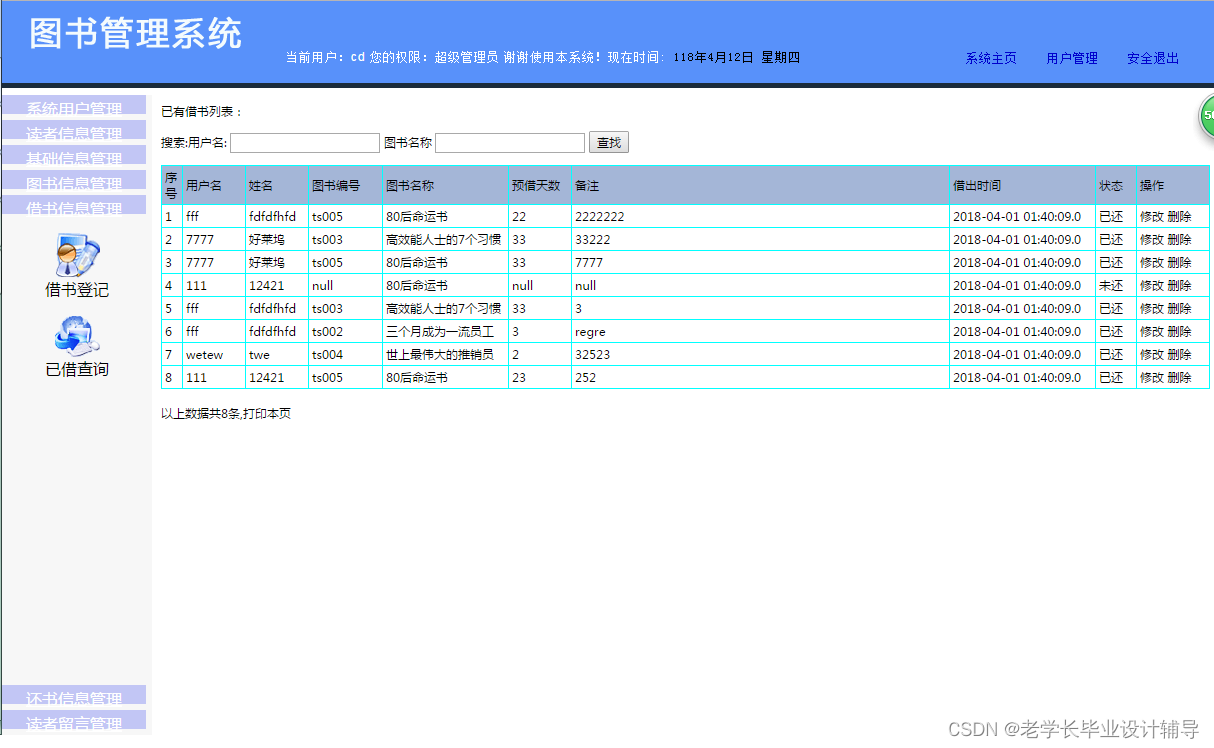1214x748 pixels.
Task: Click inside the 图书名称 search field
Action: point(510,142)
